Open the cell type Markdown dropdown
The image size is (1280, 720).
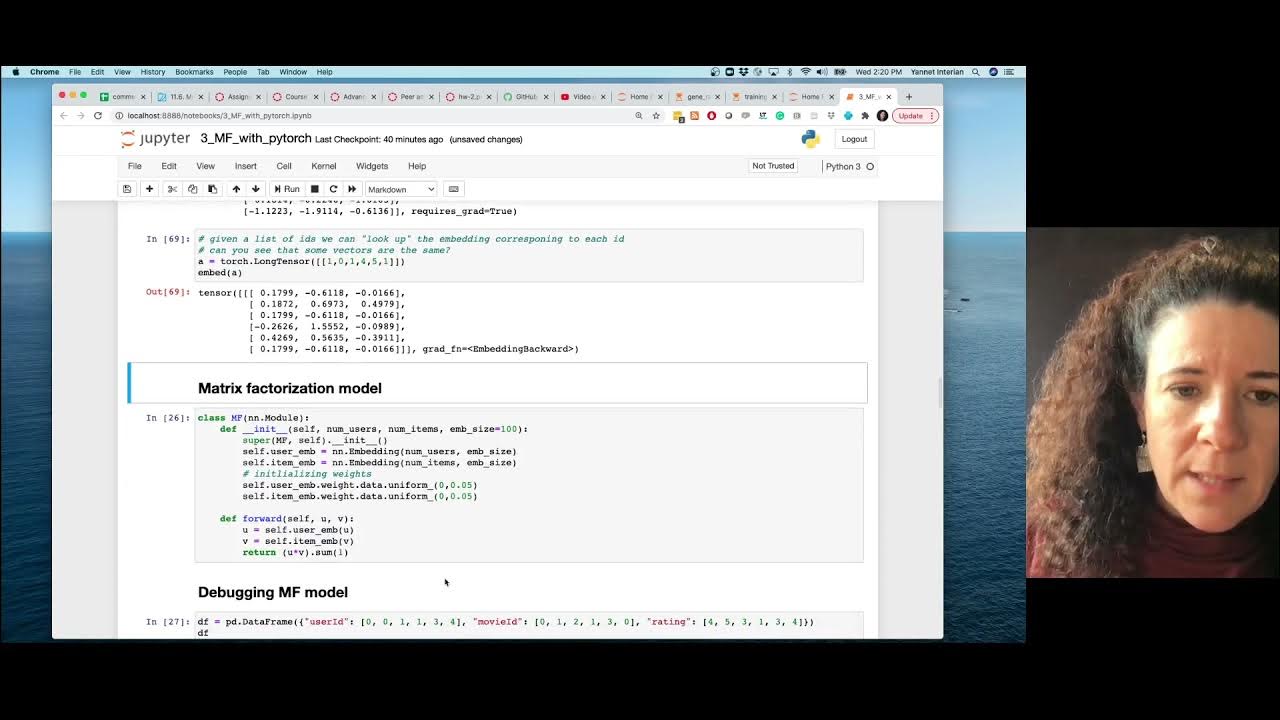(x=400, y=189)
